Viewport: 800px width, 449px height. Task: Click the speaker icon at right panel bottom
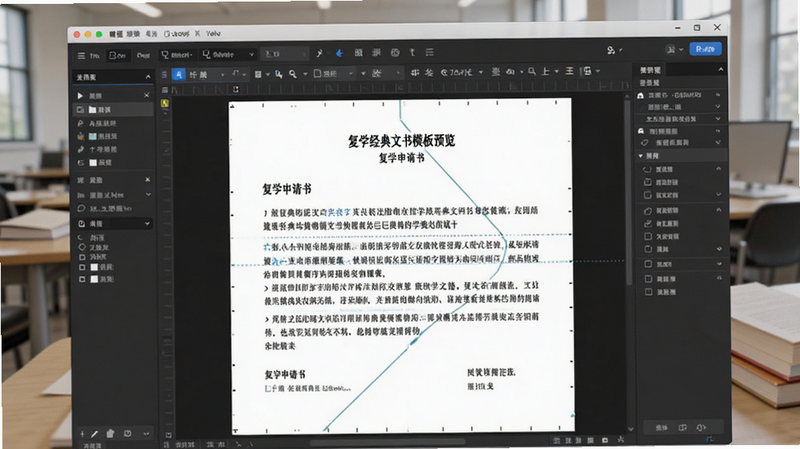(701, 428)
